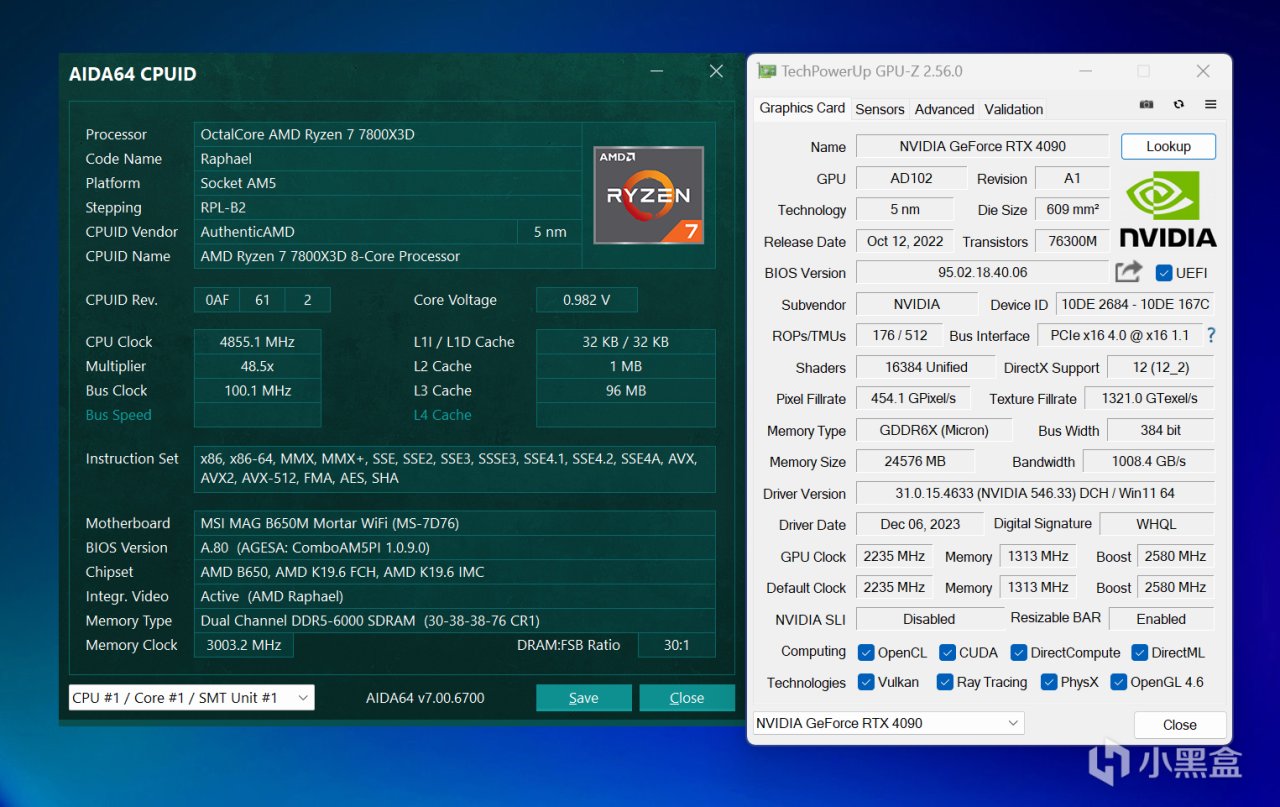Close the GPU-Z window with title bar X

(1203, 71)
